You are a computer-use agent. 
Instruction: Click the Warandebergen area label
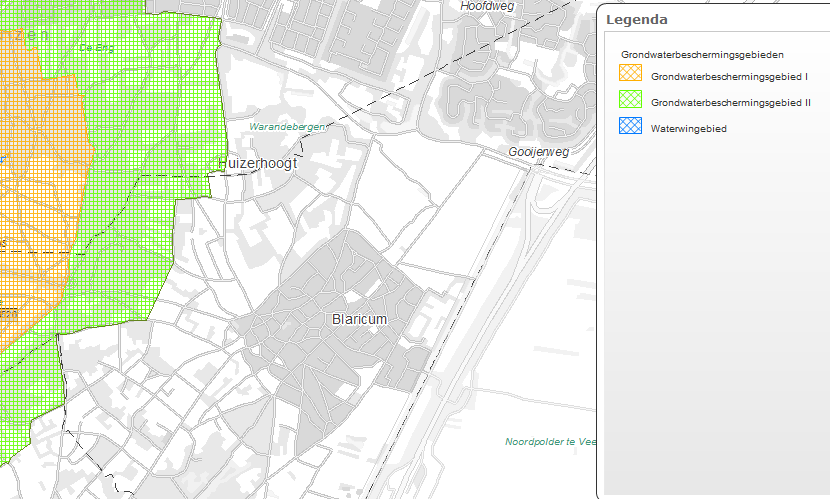(x=288, y=128)
